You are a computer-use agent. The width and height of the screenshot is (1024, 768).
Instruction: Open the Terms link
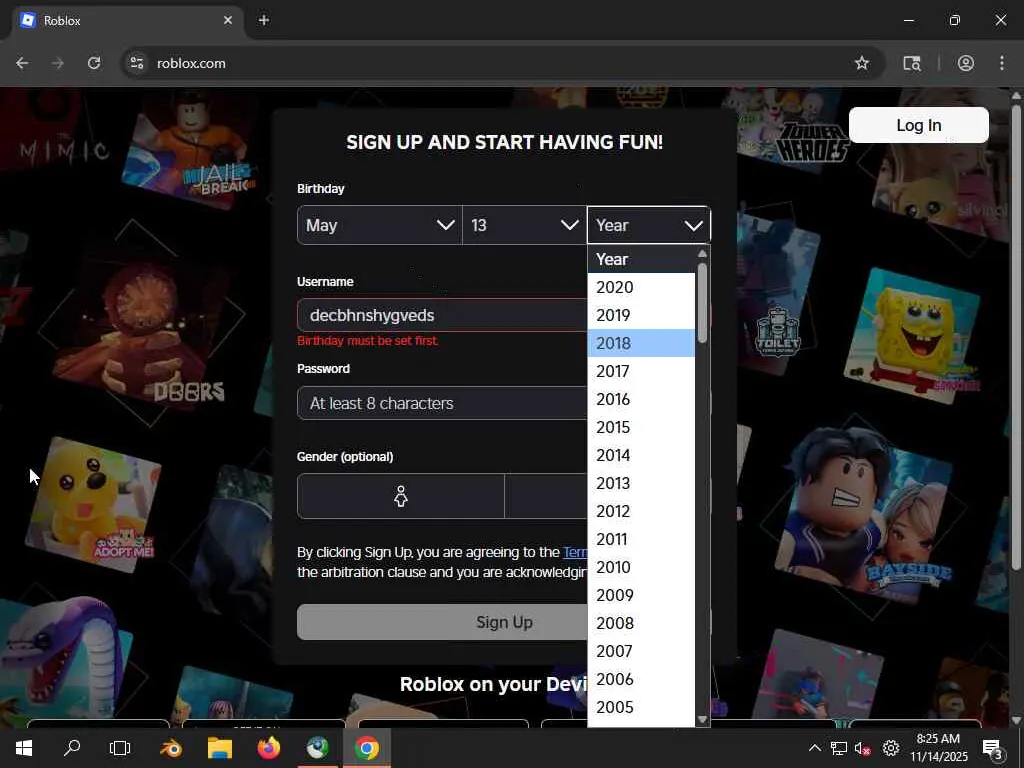tap(575, 552)
